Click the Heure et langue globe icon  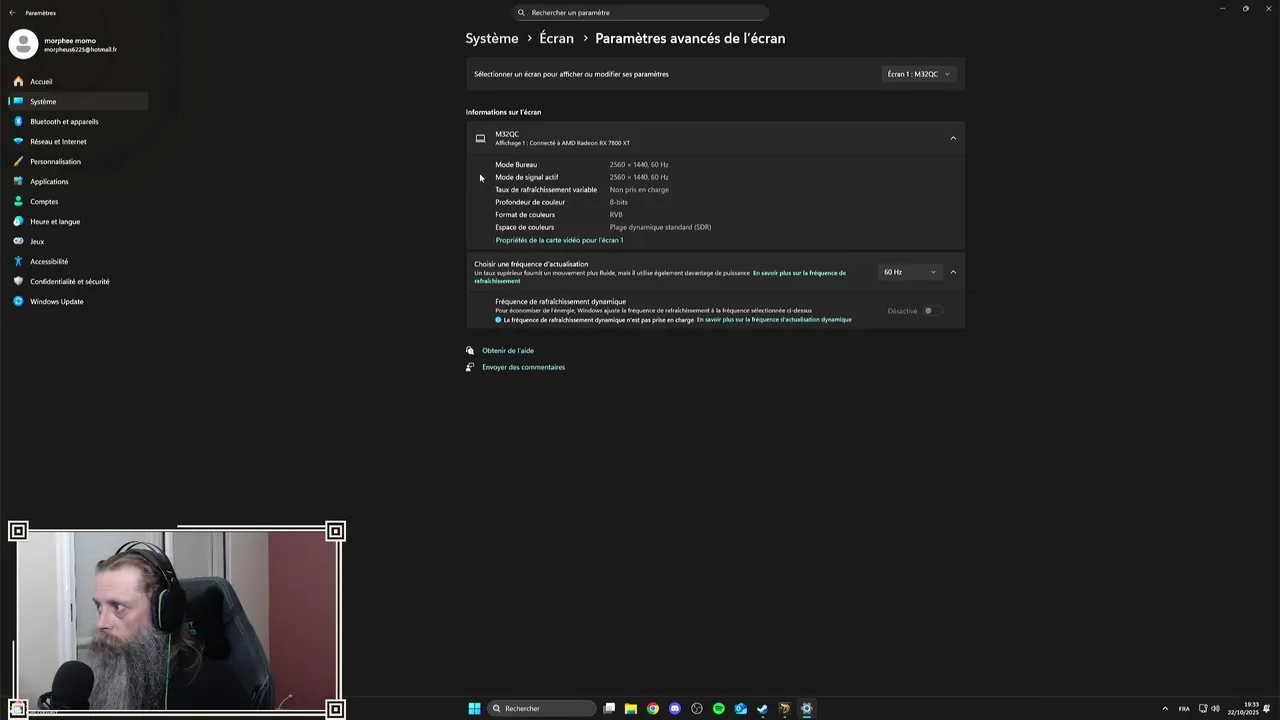(x=18, y=221)
